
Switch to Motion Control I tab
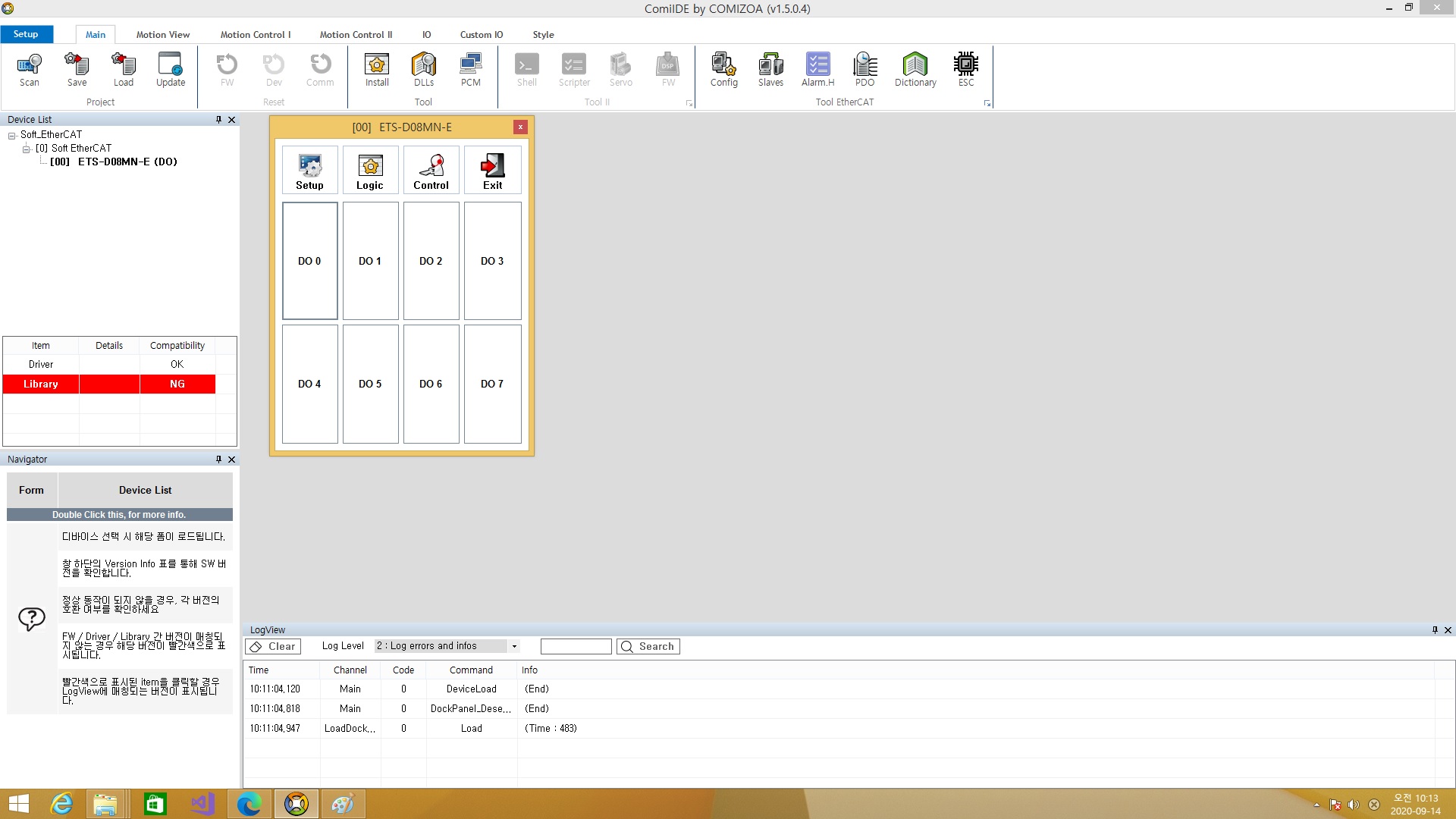point(256,35)
